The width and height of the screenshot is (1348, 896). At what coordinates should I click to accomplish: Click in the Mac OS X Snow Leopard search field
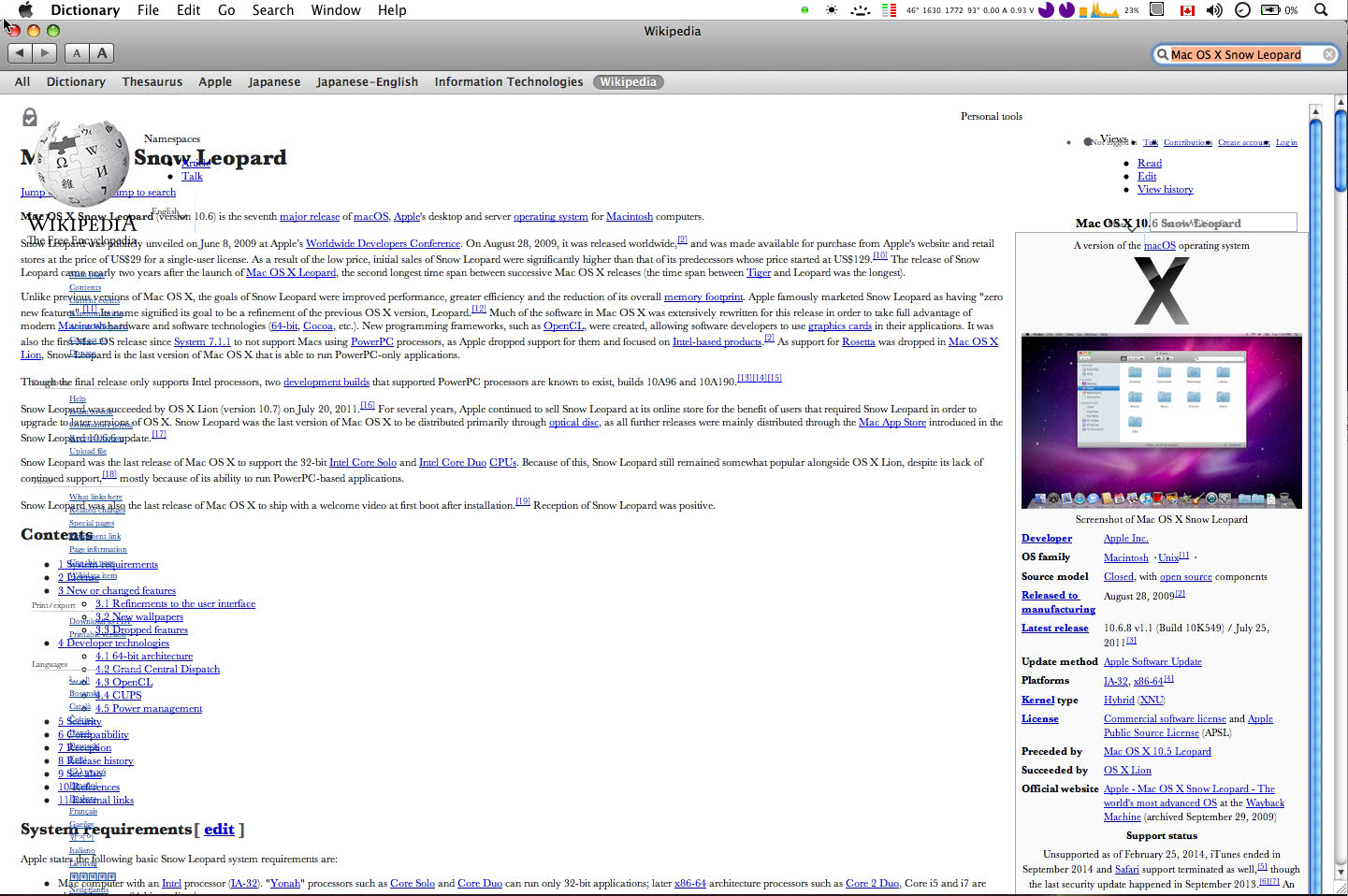tap(1244, 54)
